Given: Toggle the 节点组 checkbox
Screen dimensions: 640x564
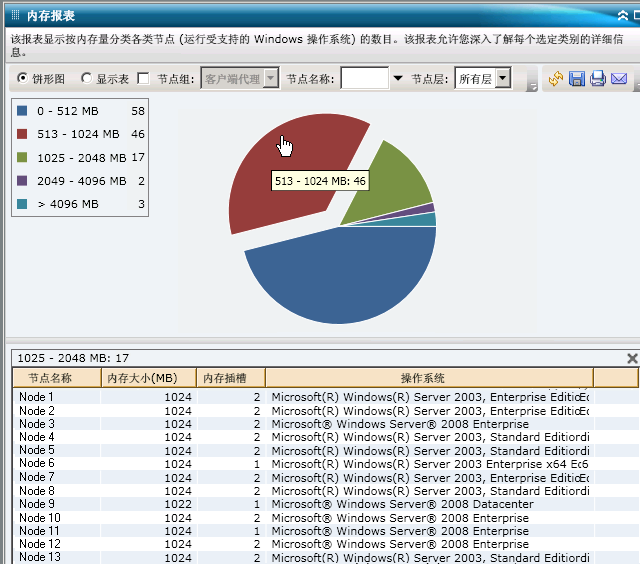Looking at the screenshot, I should (x=143, y=78).
